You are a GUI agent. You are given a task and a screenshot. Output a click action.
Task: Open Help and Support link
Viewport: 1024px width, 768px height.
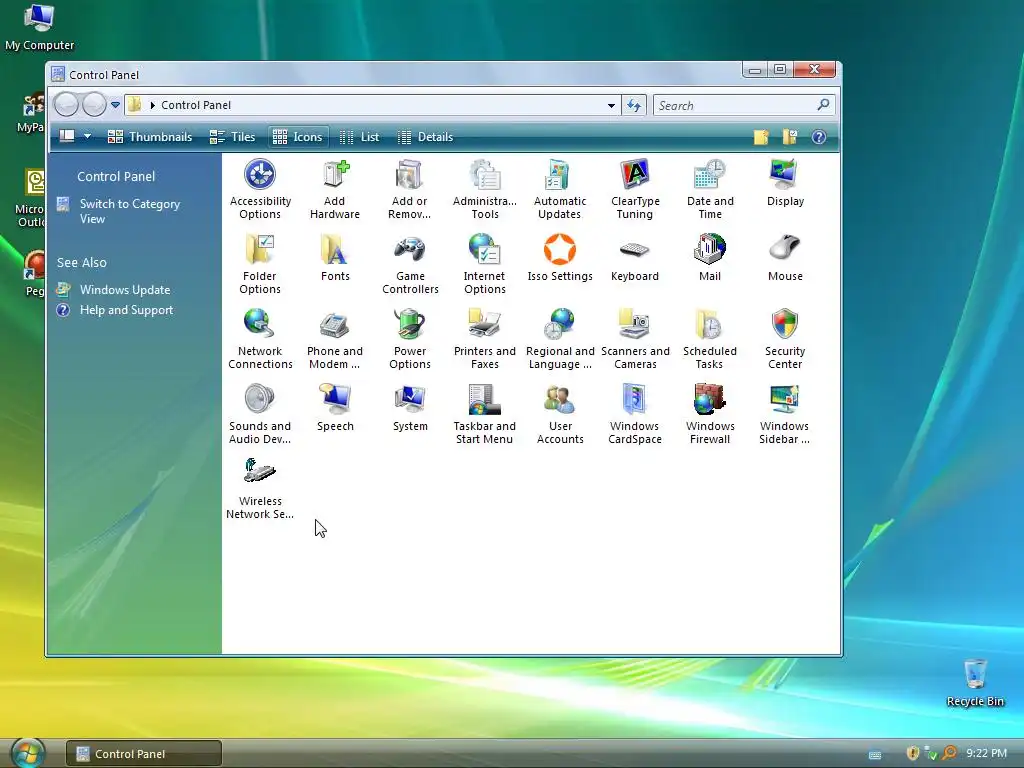click(x=126, y=310)
